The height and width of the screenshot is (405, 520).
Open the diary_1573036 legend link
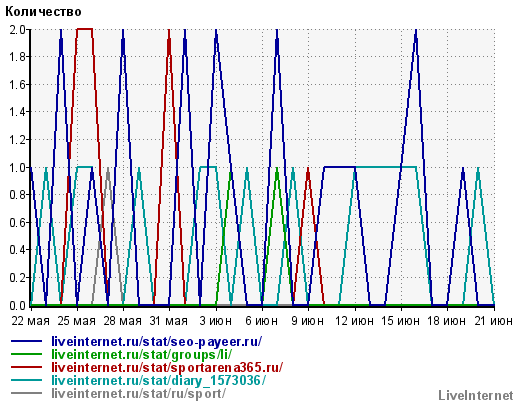pos(159,380)
